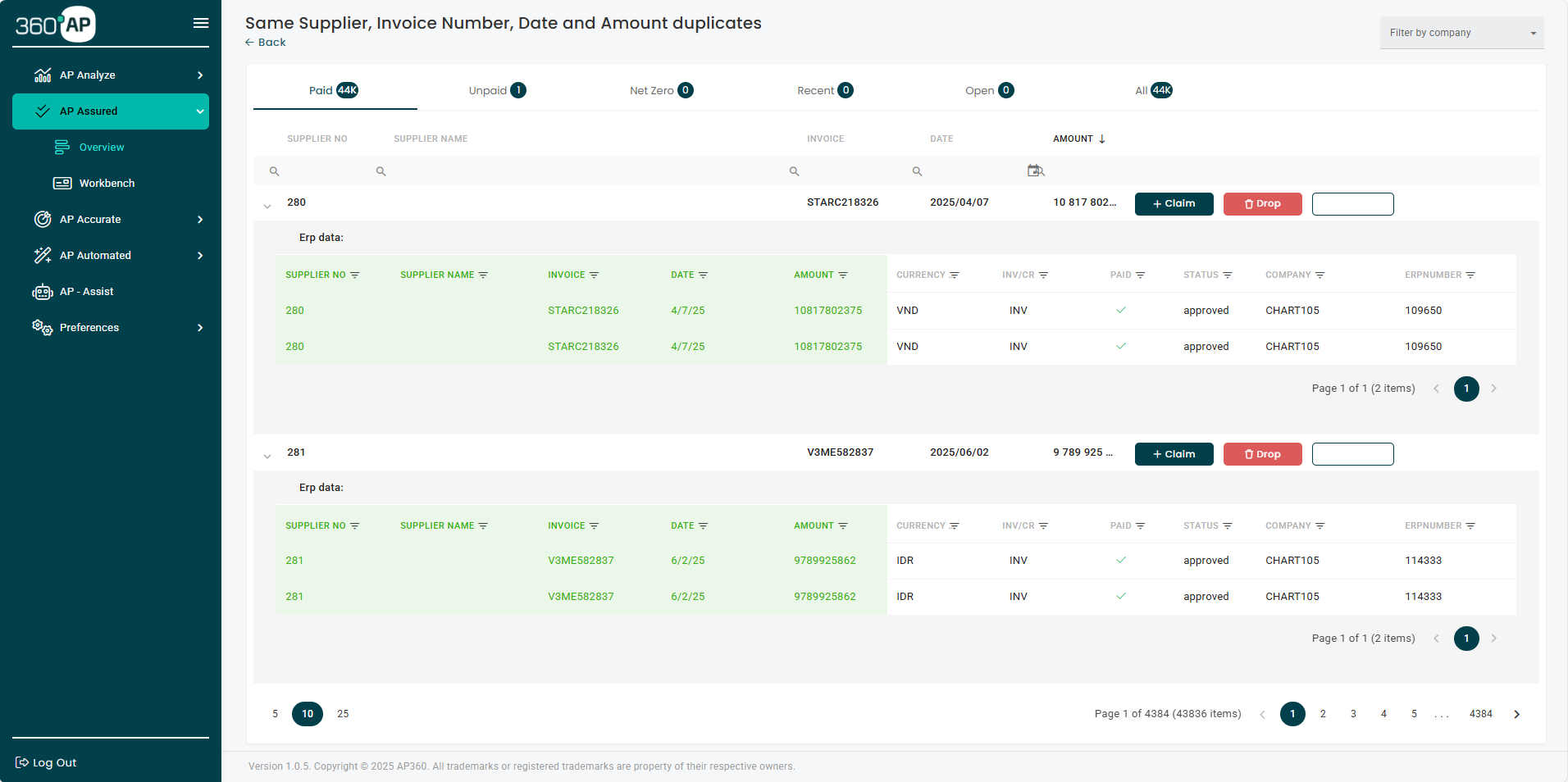This screenshot has height=782, width=1568.
Task: Open the sidebar hamburger menu
Action: 200,23
